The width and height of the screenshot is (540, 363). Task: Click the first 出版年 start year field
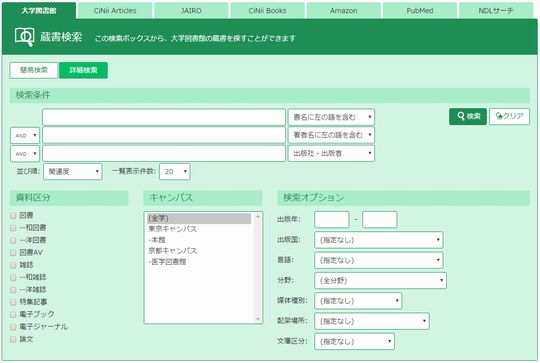pos(332,220)
